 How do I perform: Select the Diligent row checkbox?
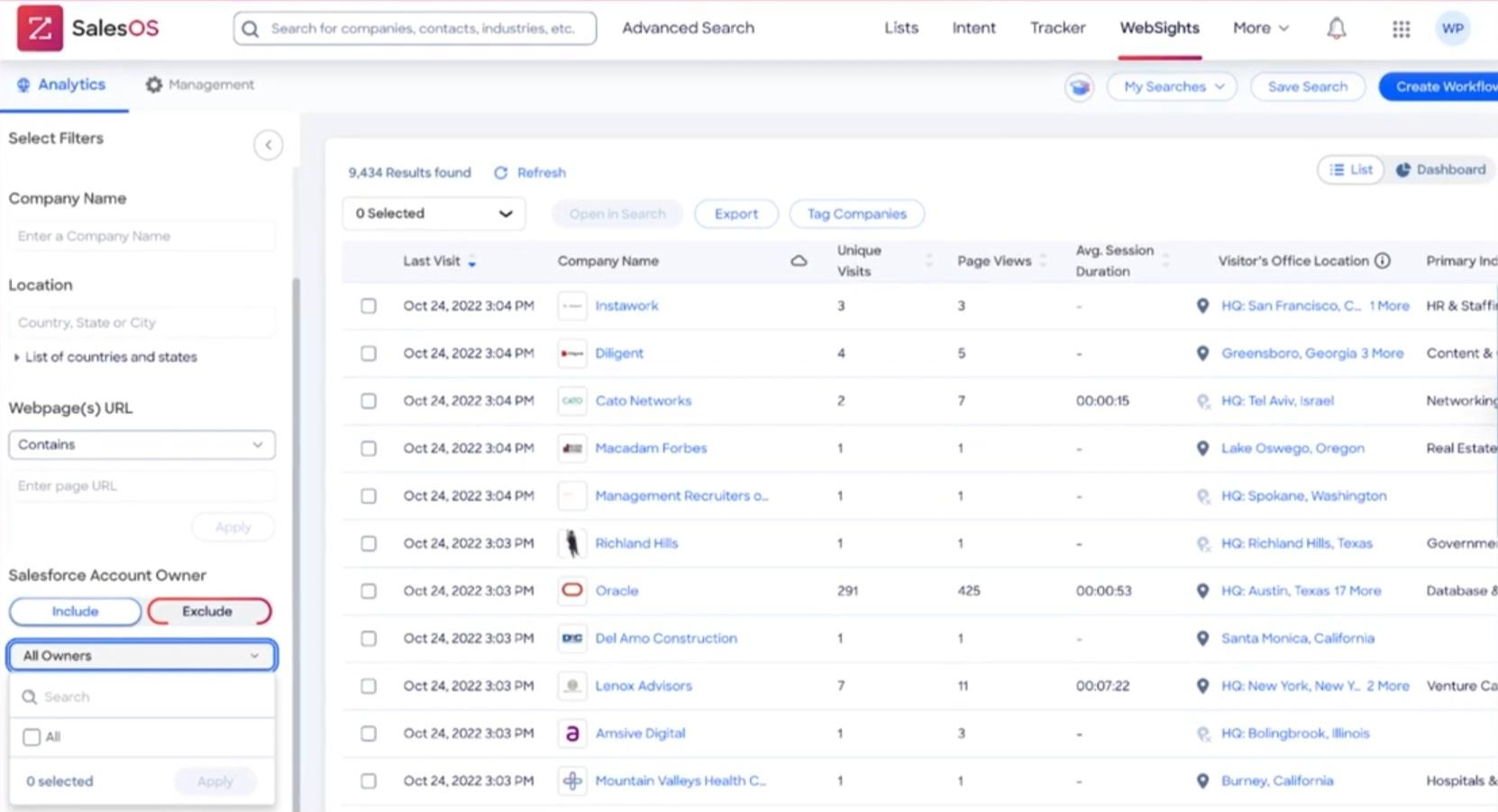(369, 353)
